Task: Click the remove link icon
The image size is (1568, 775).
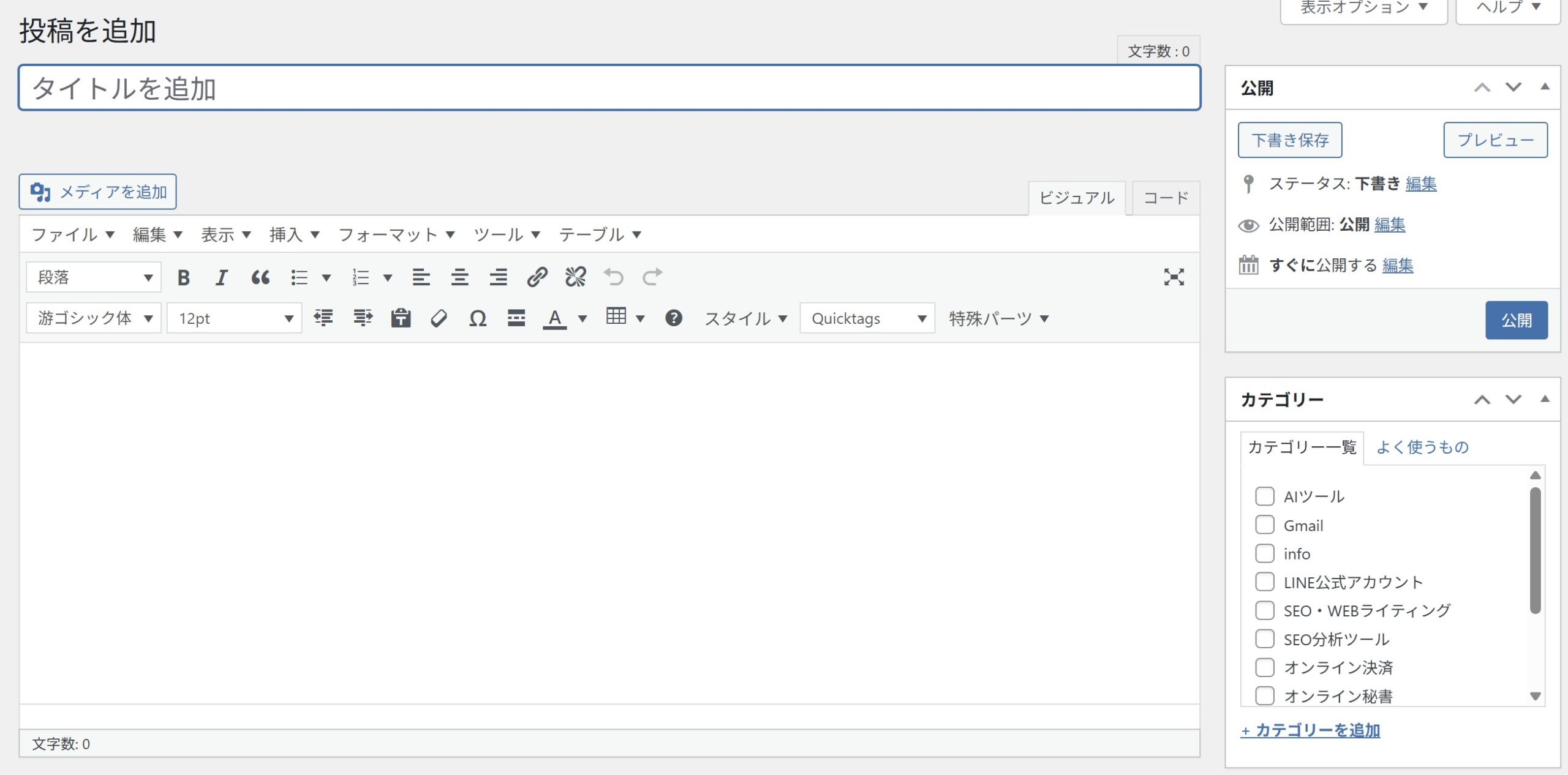Action: (575, 277)
